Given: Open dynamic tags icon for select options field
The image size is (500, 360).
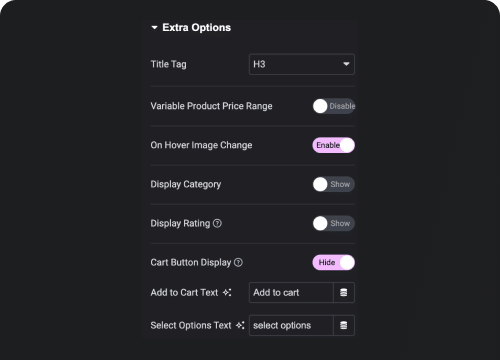Looking at the screenshot, I should 344,325.
